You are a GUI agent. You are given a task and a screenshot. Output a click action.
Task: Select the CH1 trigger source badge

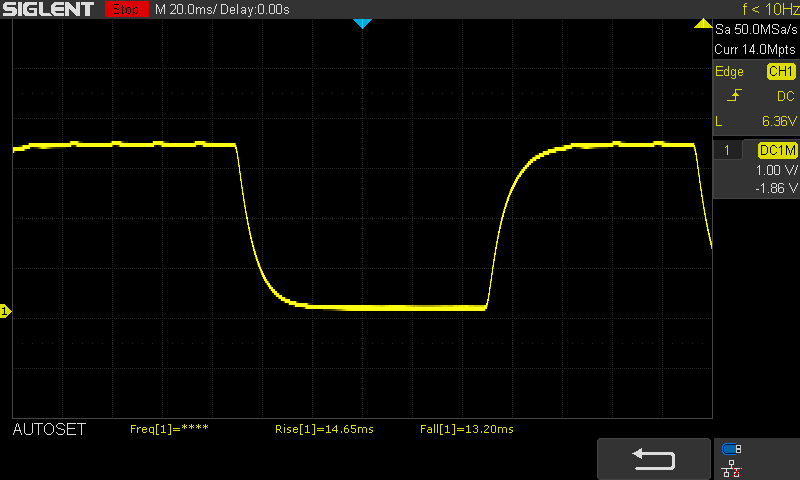click(781, 71)
